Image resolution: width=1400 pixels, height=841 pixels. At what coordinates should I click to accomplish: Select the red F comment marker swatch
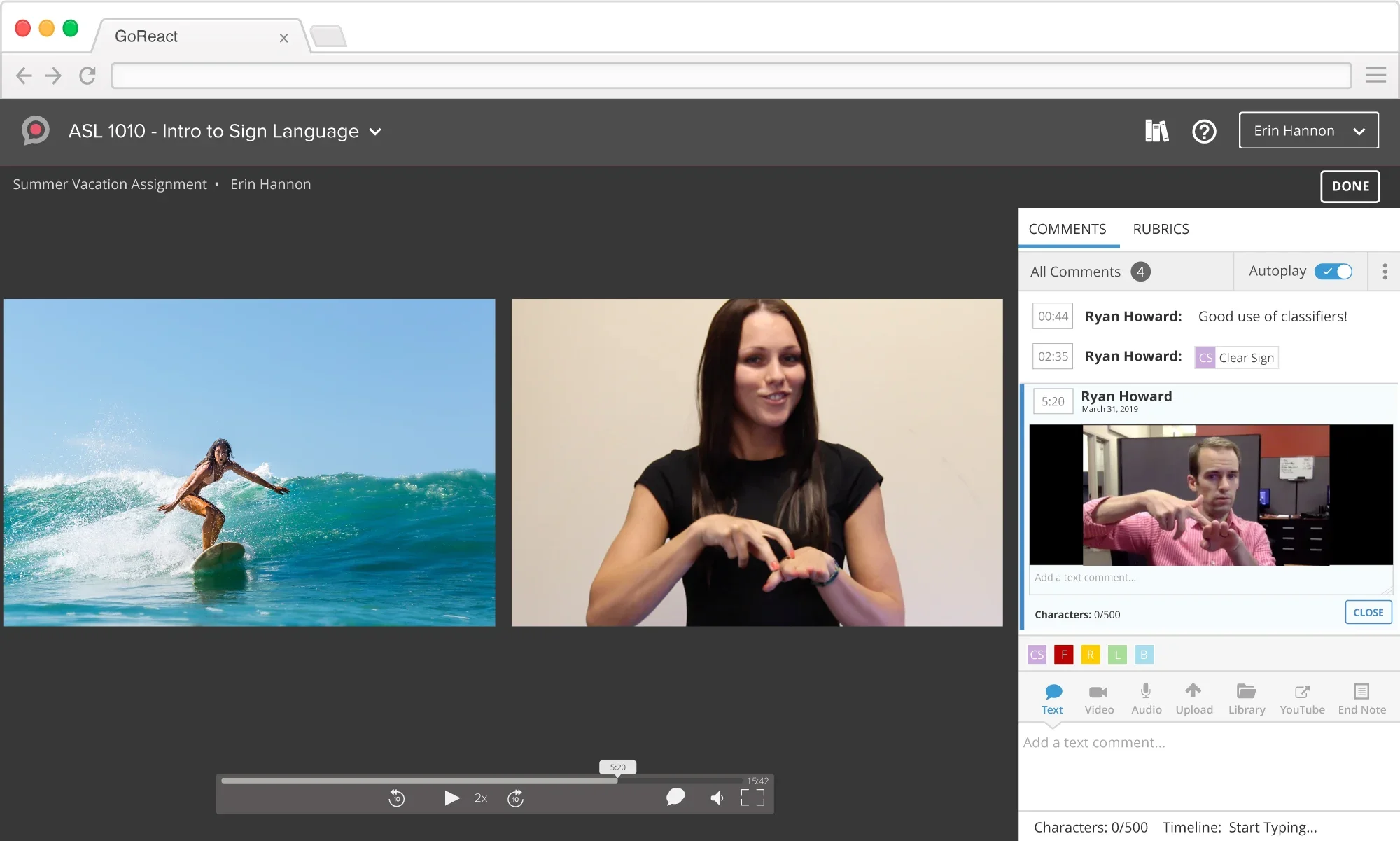tap(1063, 654)
